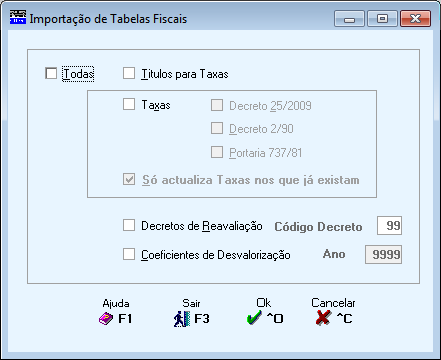The width and height of the screenshot is (441, 360).
Task: Click the Ajuda label button
Action: click(116, 303)
